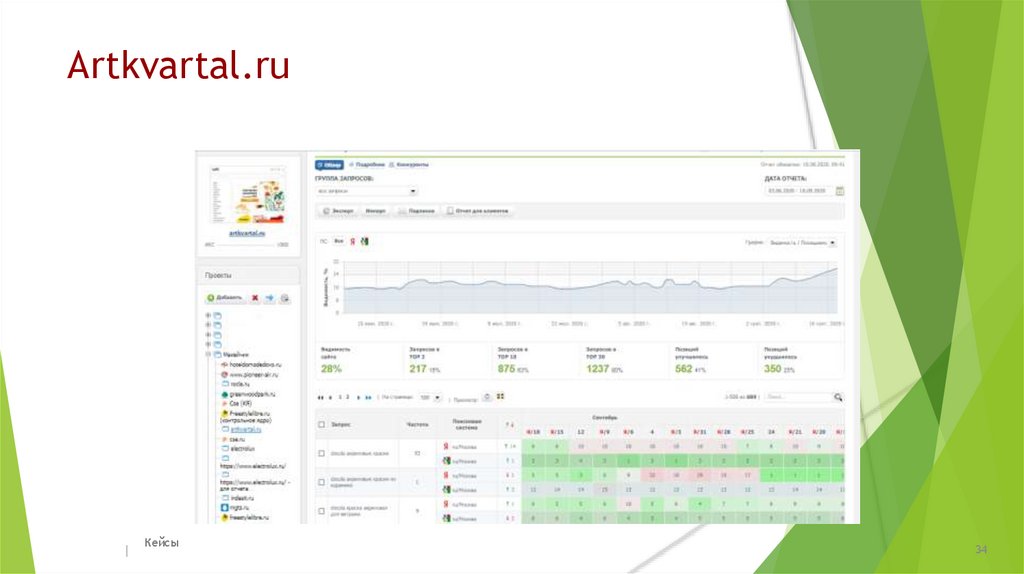Switch to the Подробнее tab
1024x574 pixels.
click(x=367, y=165)
